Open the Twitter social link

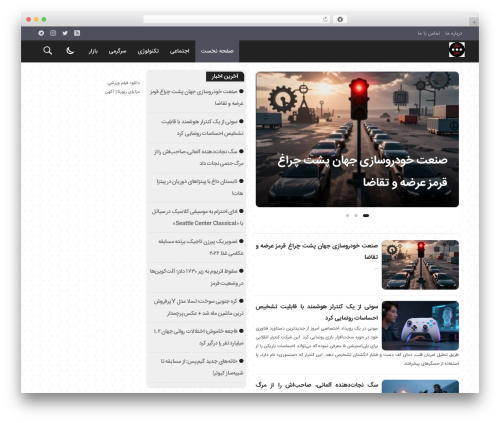click(65, 33)
